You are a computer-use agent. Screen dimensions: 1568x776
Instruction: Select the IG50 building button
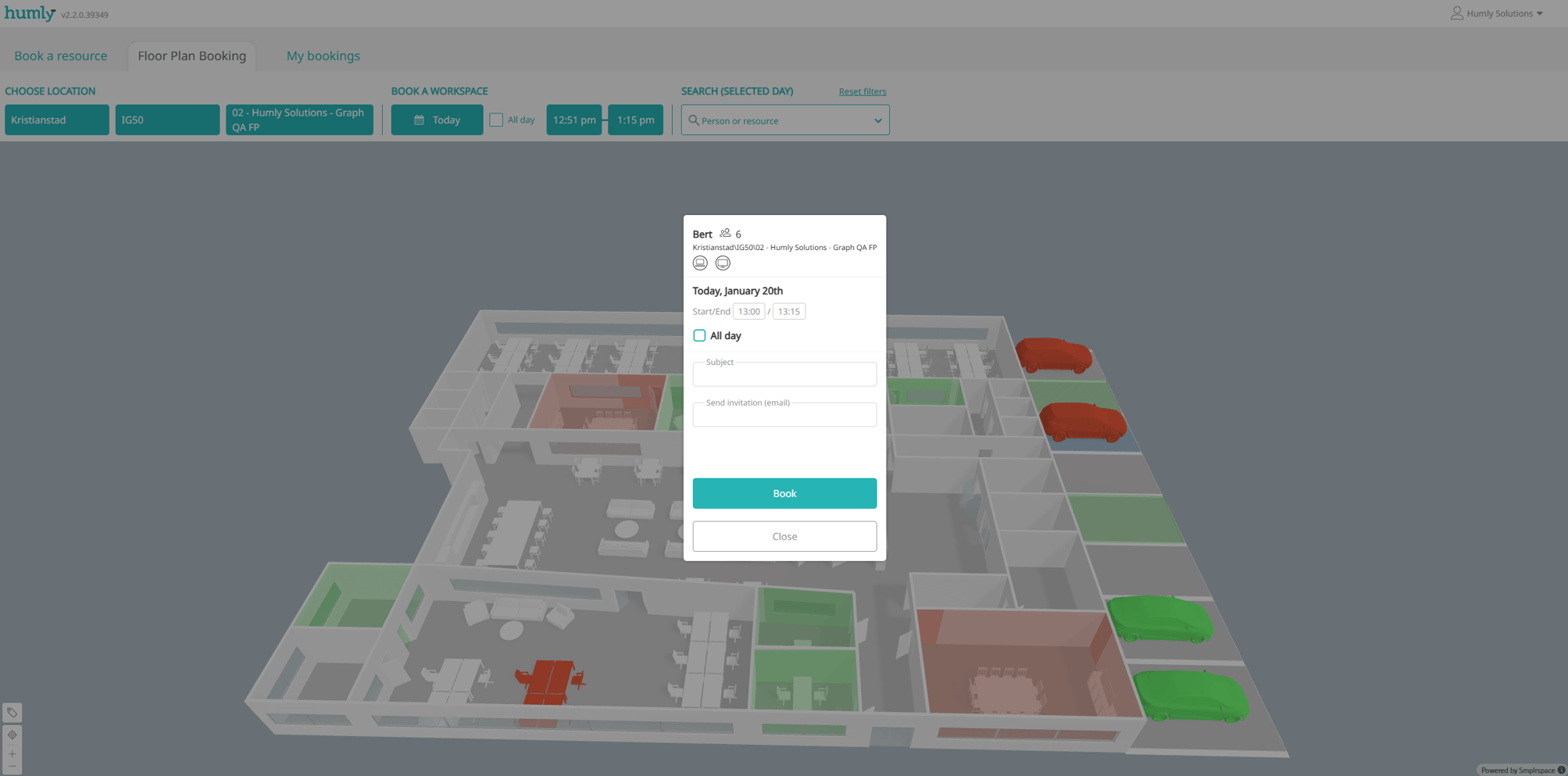pos(167,120)
